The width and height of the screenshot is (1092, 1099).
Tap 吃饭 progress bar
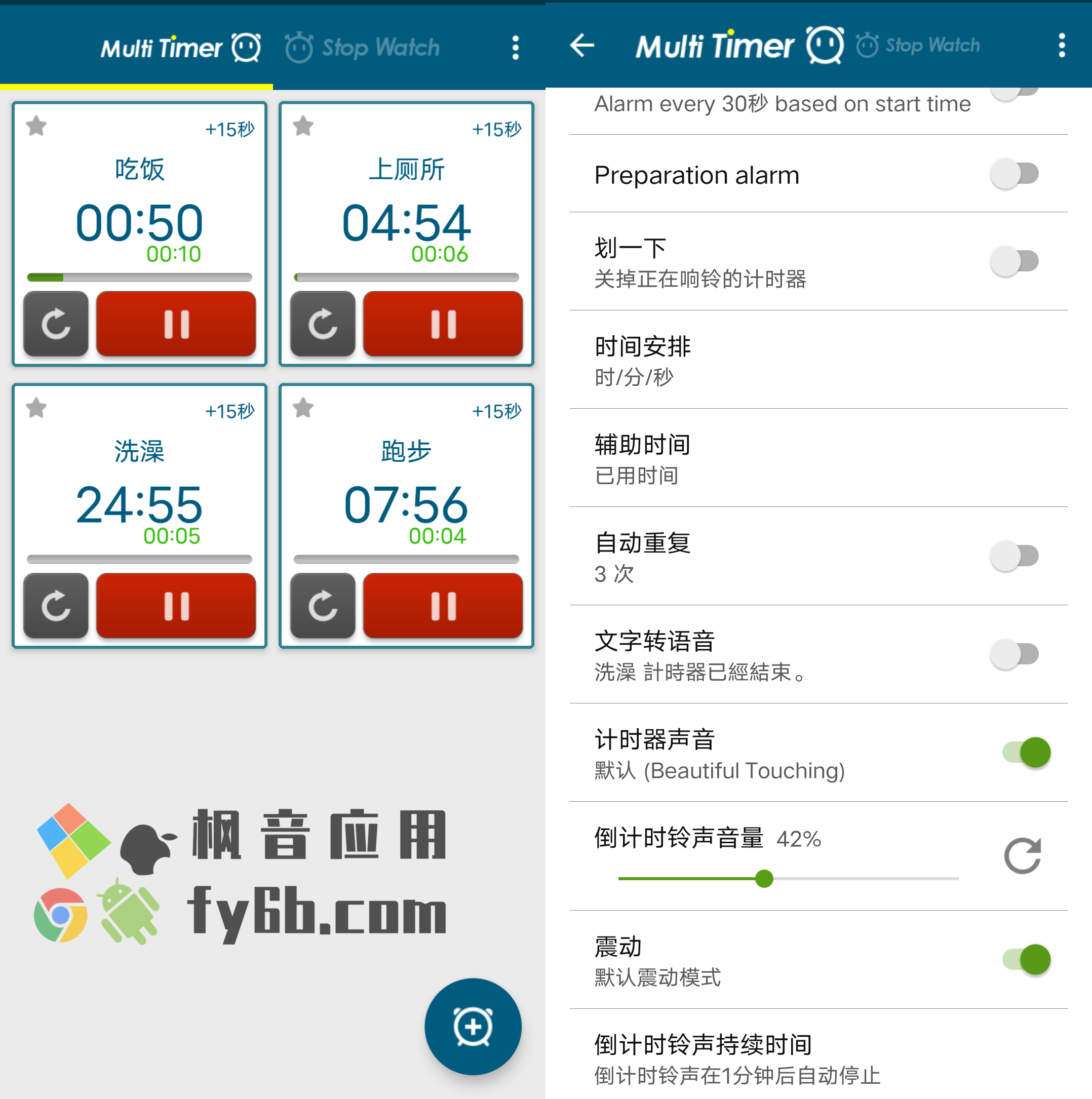point(139,277)
